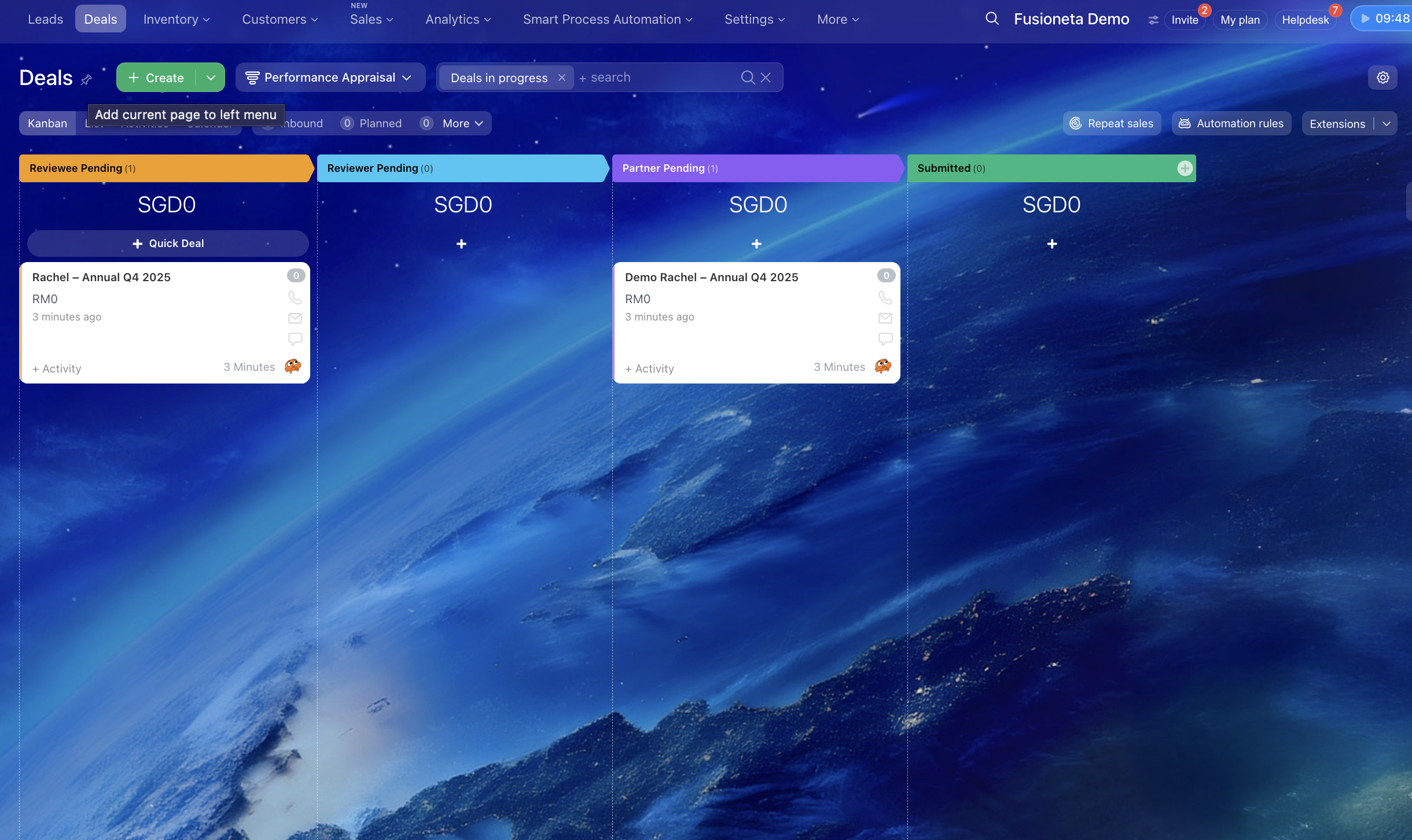Click chat bubble icon on Rachel card
This screenshot has height=840, width=1412.
pyautogui.click(x=295, y=338)
